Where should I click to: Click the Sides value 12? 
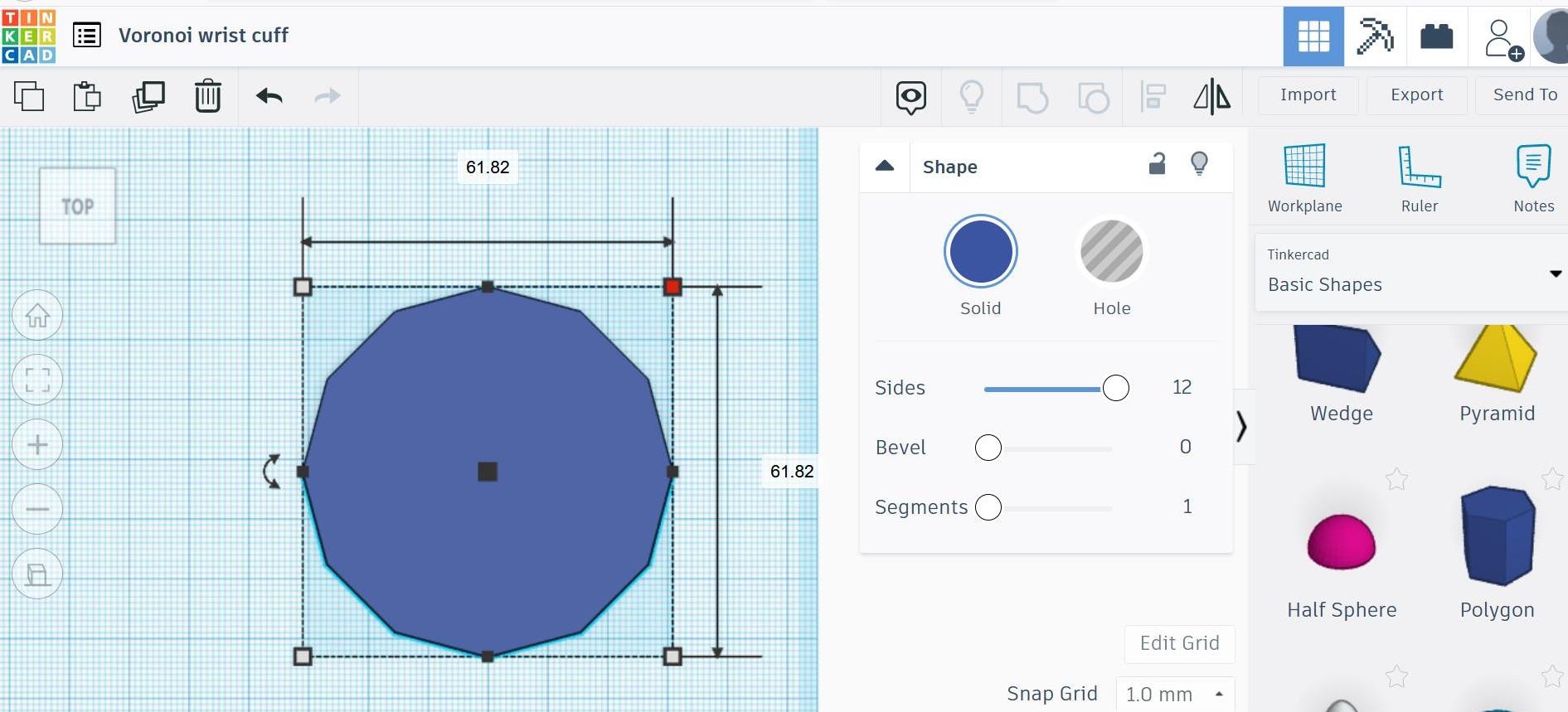coord(1182,387)
